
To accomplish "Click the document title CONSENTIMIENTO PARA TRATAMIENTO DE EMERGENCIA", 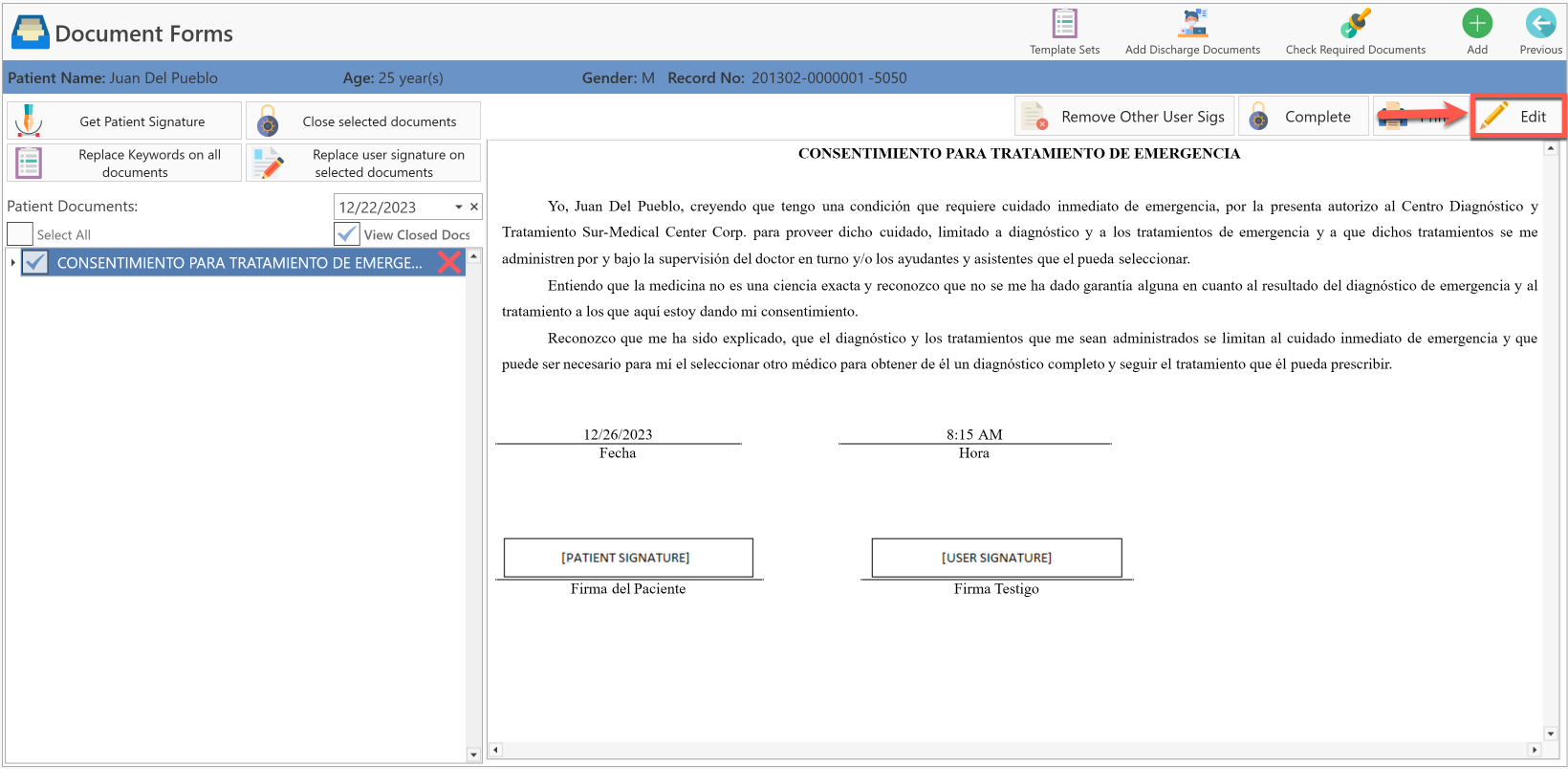I will (x=1019, y=153).
